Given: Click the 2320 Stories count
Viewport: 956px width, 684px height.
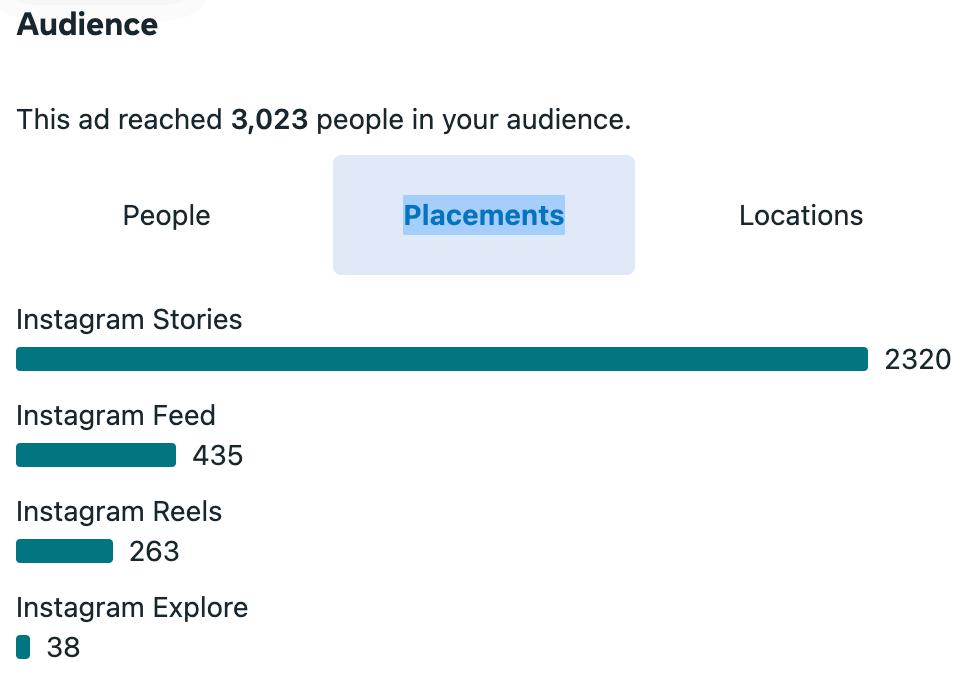Looking at the screenshot, I should [x=917, y=360].
